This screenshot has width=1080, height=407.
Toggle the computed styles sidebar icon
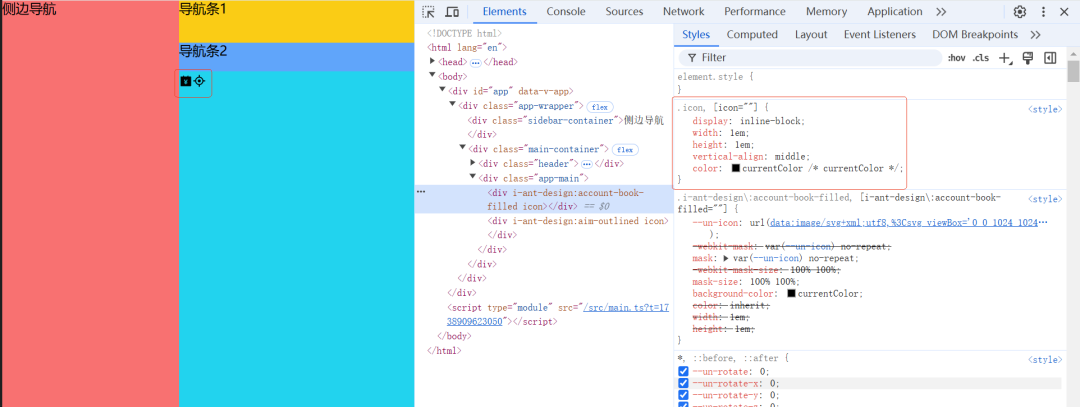pos(1050,58)
